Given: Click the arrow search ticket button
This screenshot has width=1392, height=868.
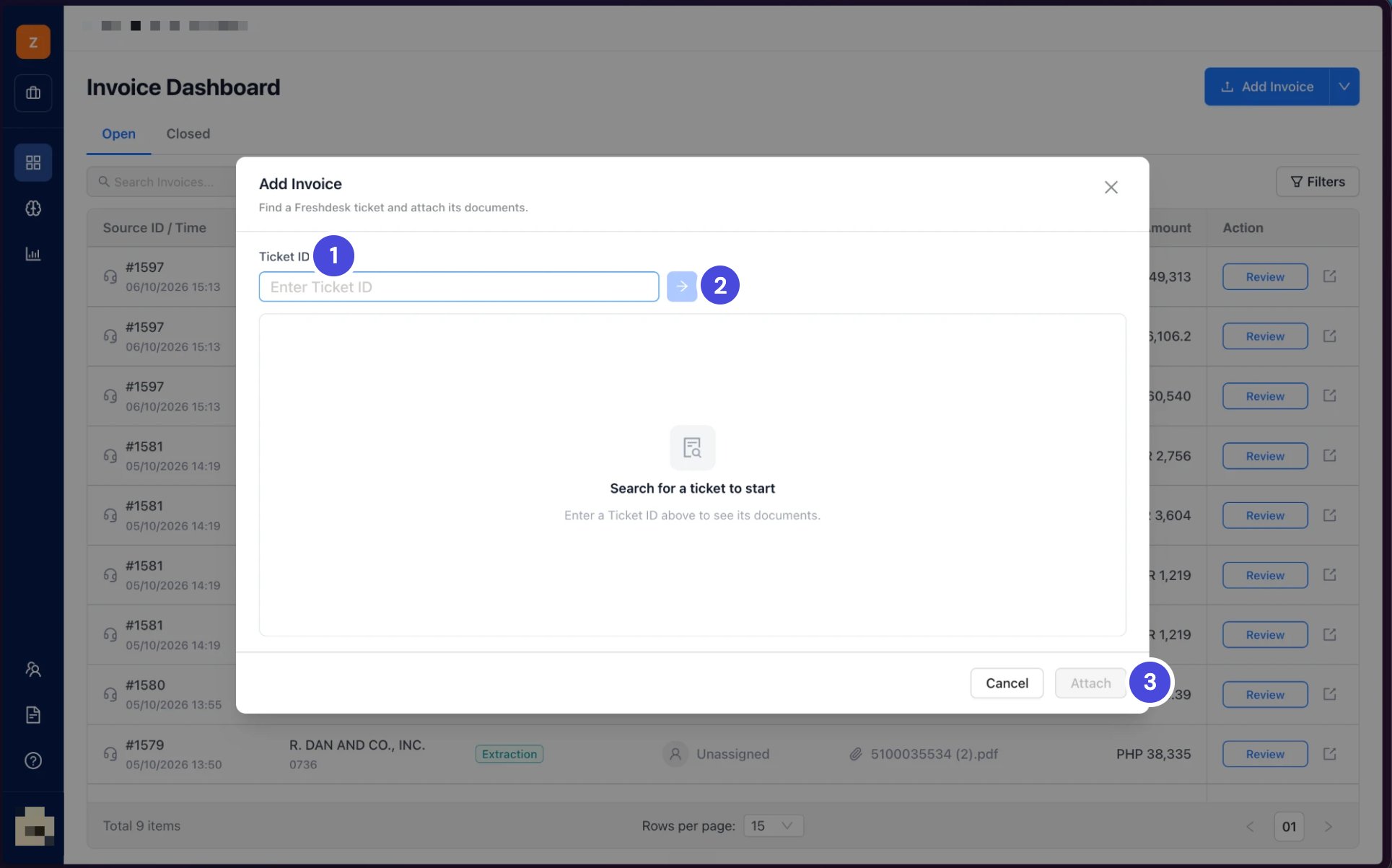Looking at the screenshot, I should point(682,286).
